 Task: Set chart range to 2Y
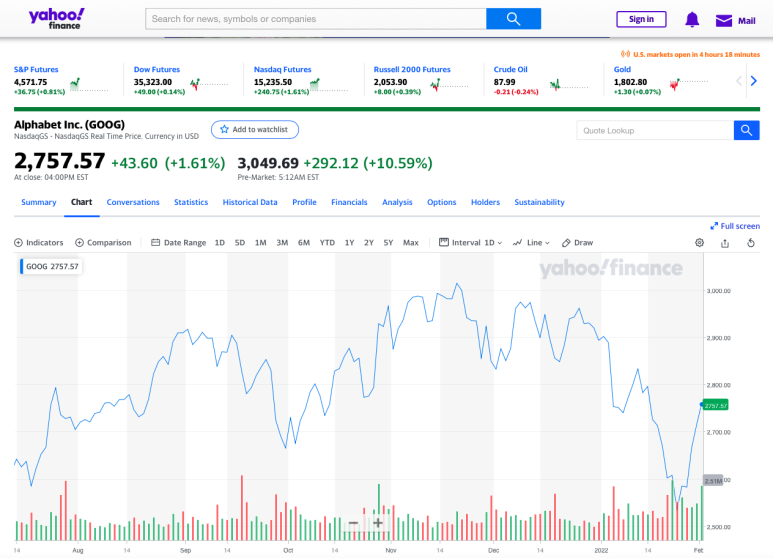[x=369, y=243]
